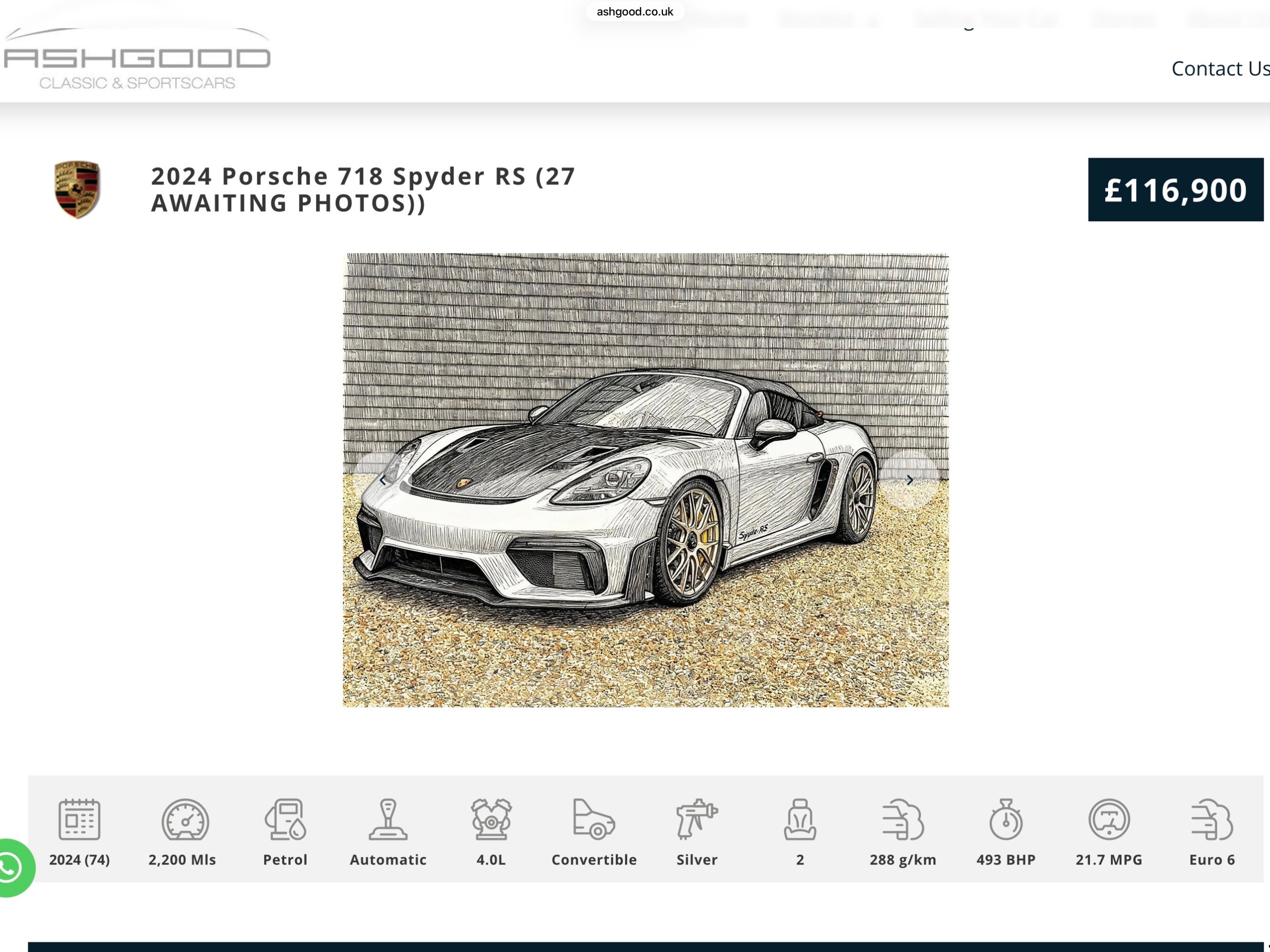Click the Euro 6 emissions icon

click(1211, 819)
